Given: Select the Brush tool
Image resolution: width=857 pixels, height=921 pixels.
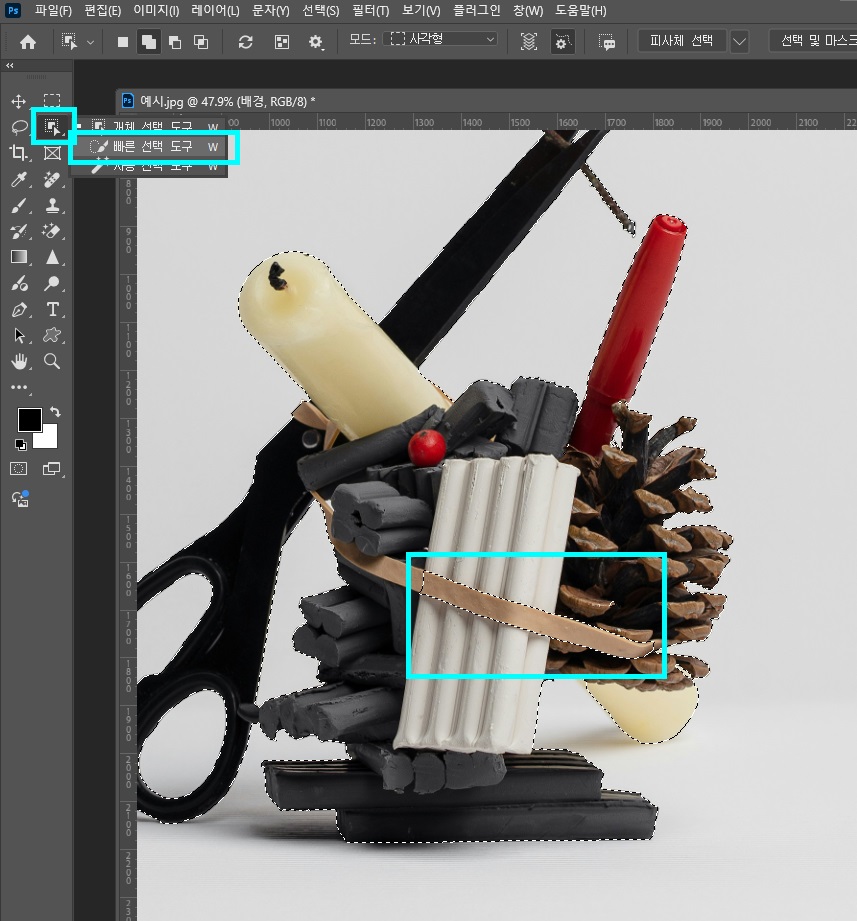Looking at the screenshot, I should tap(19, 206).
